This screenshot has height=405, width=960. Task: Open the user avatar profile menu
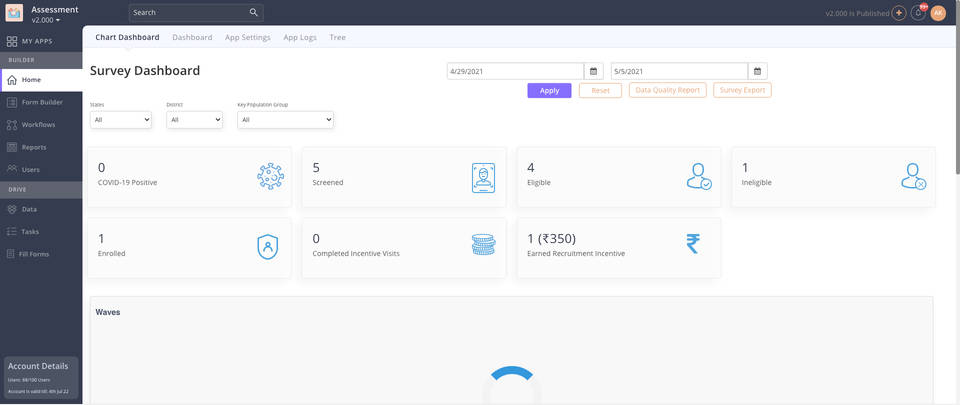[938, 13]
